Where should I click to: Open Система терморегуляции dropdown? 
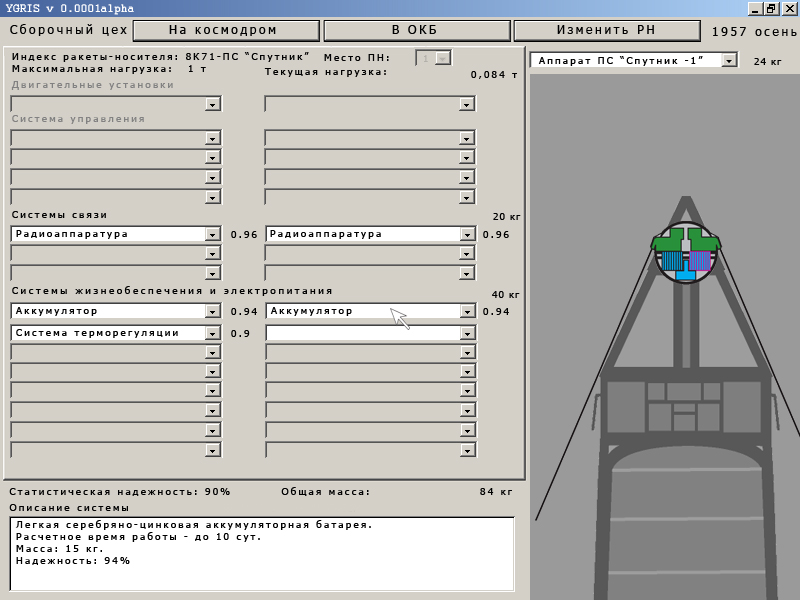click(x=212, y=333)
